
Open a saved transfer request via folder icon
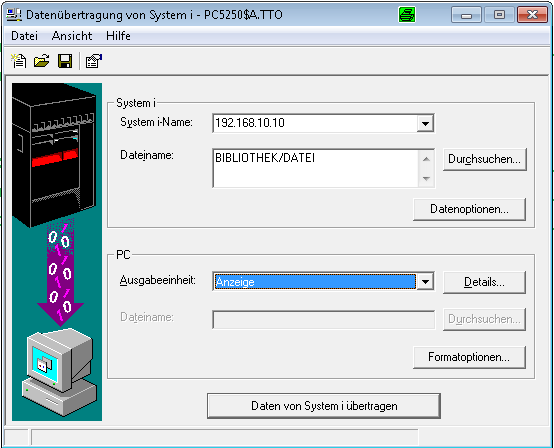(x=42, y=61)
